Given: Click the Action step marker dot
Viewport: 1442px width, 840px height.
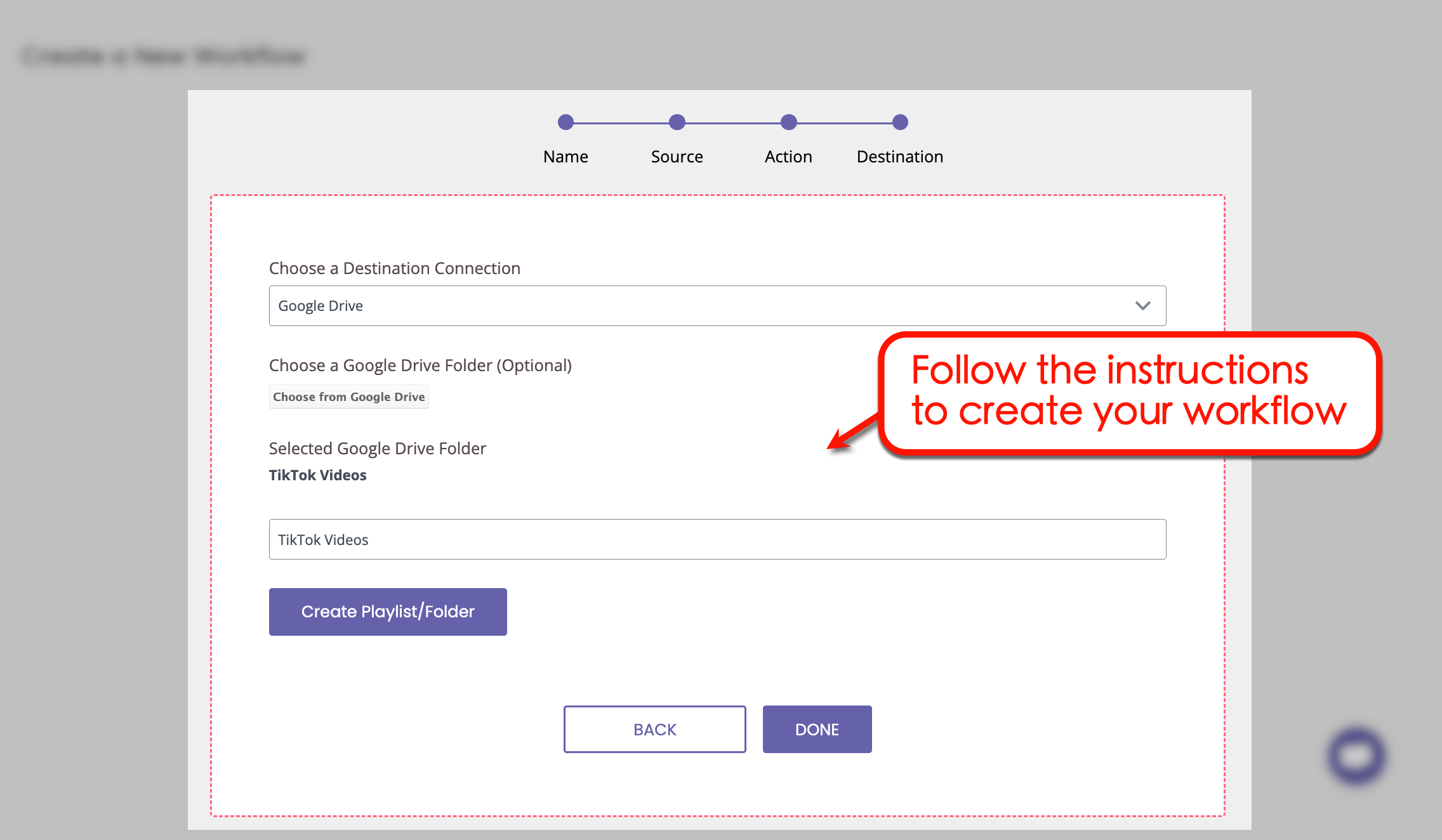Looking at the screenshot, I should pyautogui.click(x=788, y=122).
